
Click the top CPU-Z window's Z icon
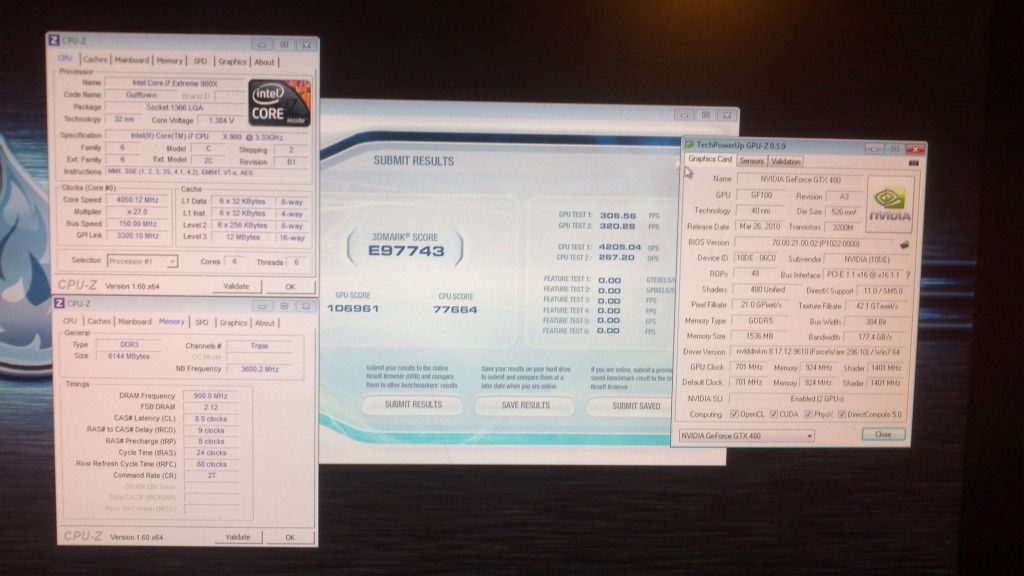point(54,41)
